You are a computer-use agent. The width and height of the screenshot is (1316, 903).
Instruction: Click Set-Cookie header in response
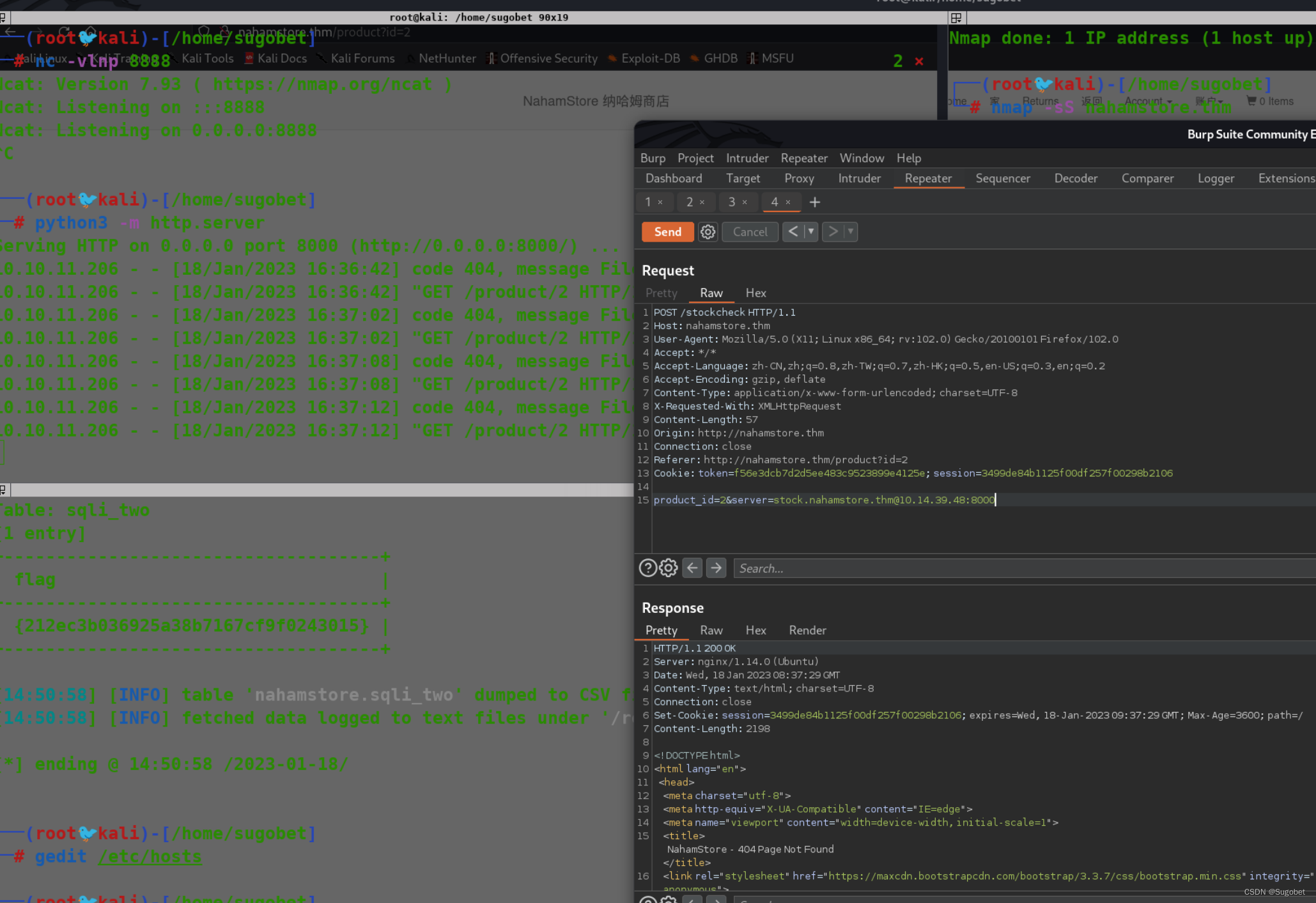978,715
